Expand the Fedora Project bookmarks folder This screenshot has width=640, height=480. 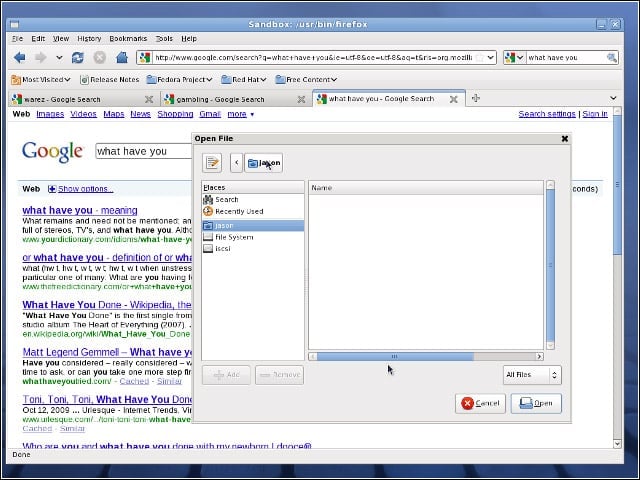tap(180, 80)
